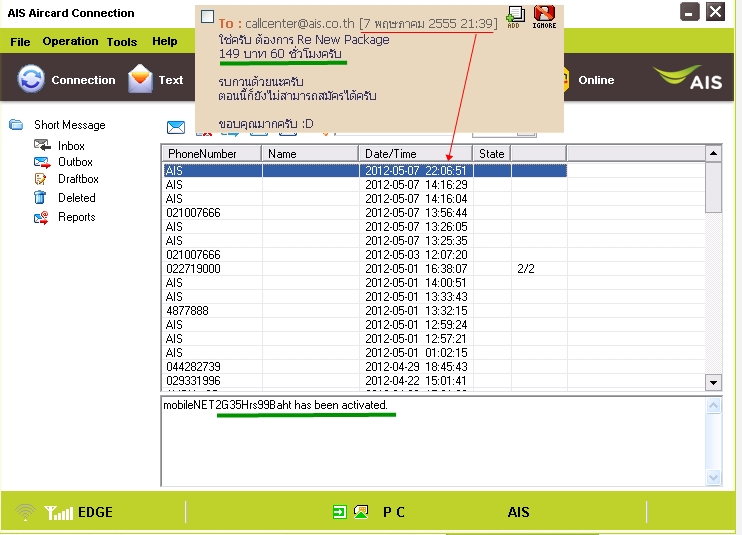The width and height of the screenshot is (742, 535).
Task: Click the callcenter@ais.co.th address
Action: pos(300,23)
